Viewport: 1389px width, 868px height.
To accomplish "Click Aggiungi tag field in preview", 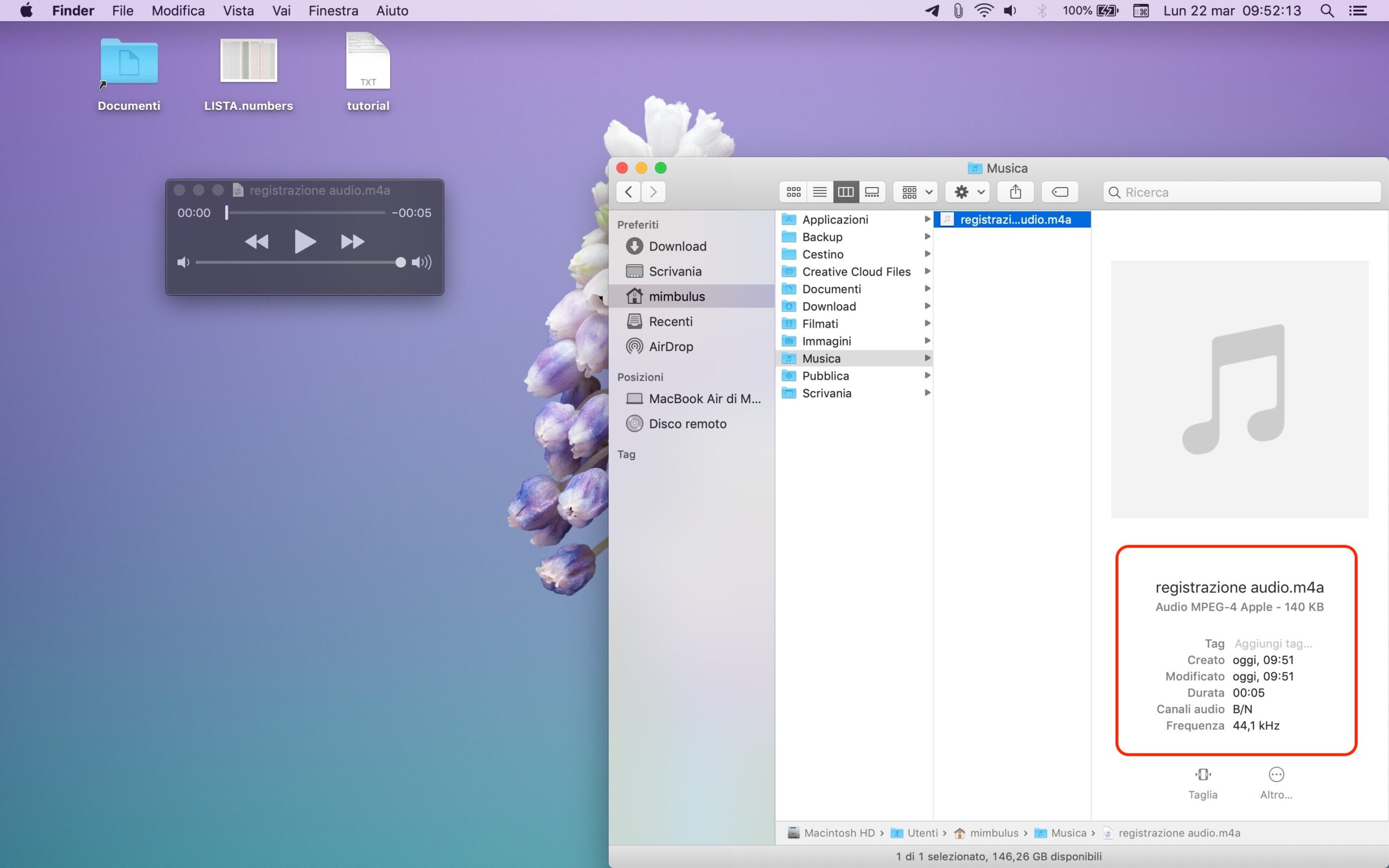I will coord(1272,643).
